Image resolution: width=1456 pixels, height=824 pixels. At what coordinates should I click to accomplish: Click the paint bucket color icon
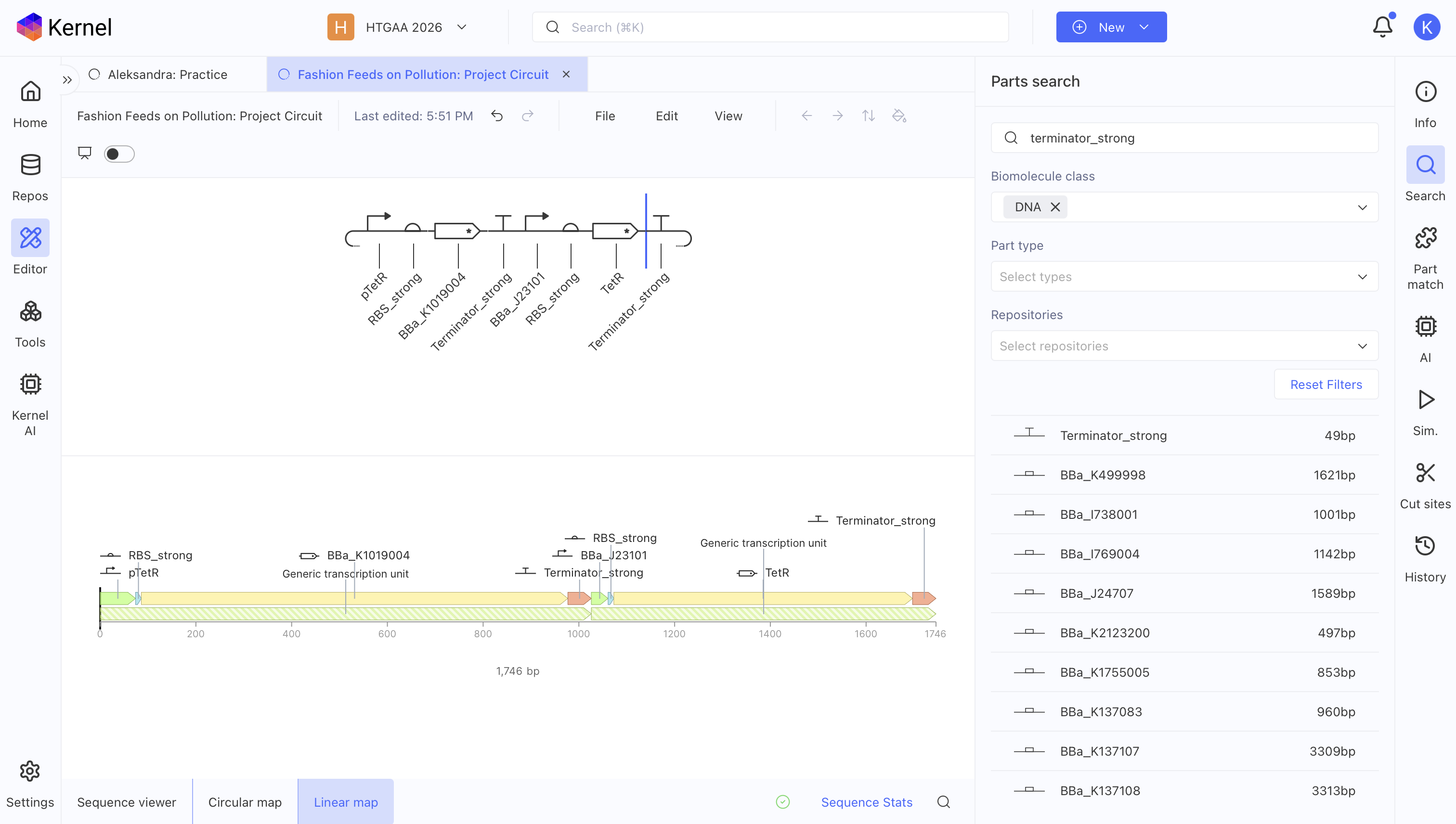[x=899, y=116]
